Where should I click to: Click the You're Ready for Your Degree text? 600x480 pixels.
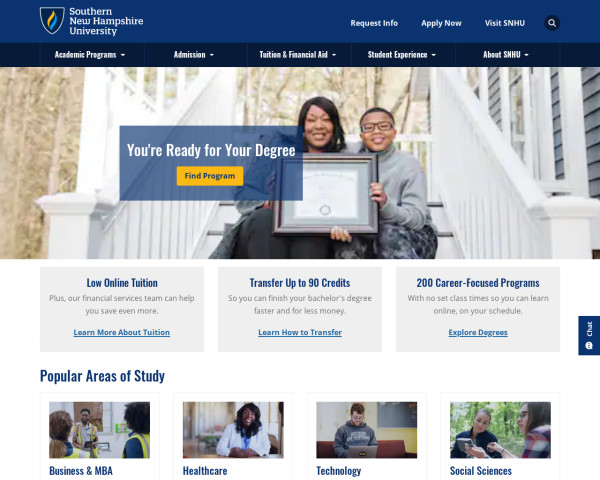coord(211,150)
